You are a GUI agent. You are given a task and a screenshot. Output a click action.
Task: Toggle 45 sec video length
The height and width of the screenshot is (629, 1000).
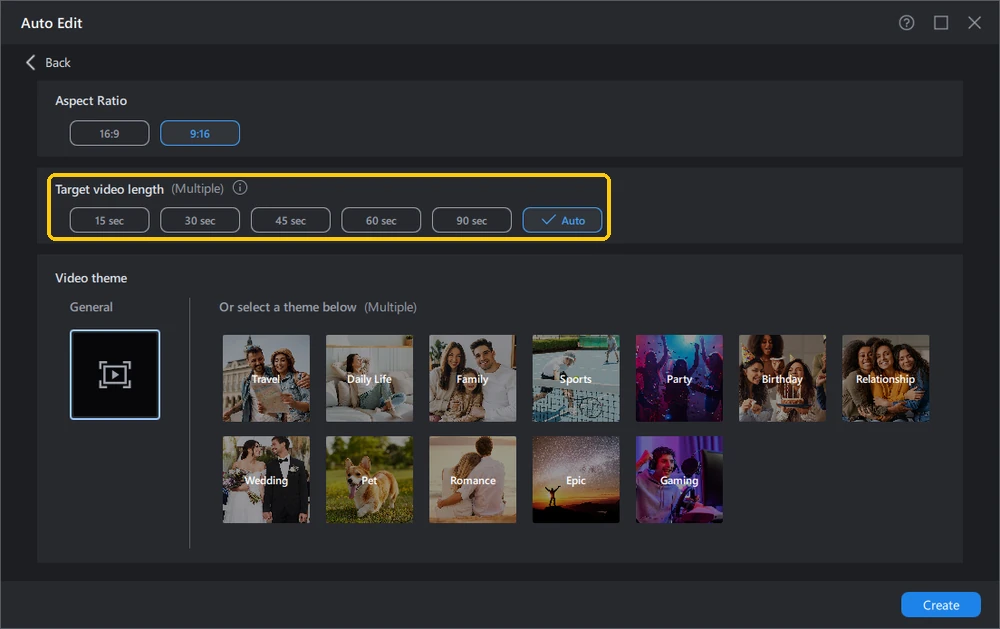[290, 220]
